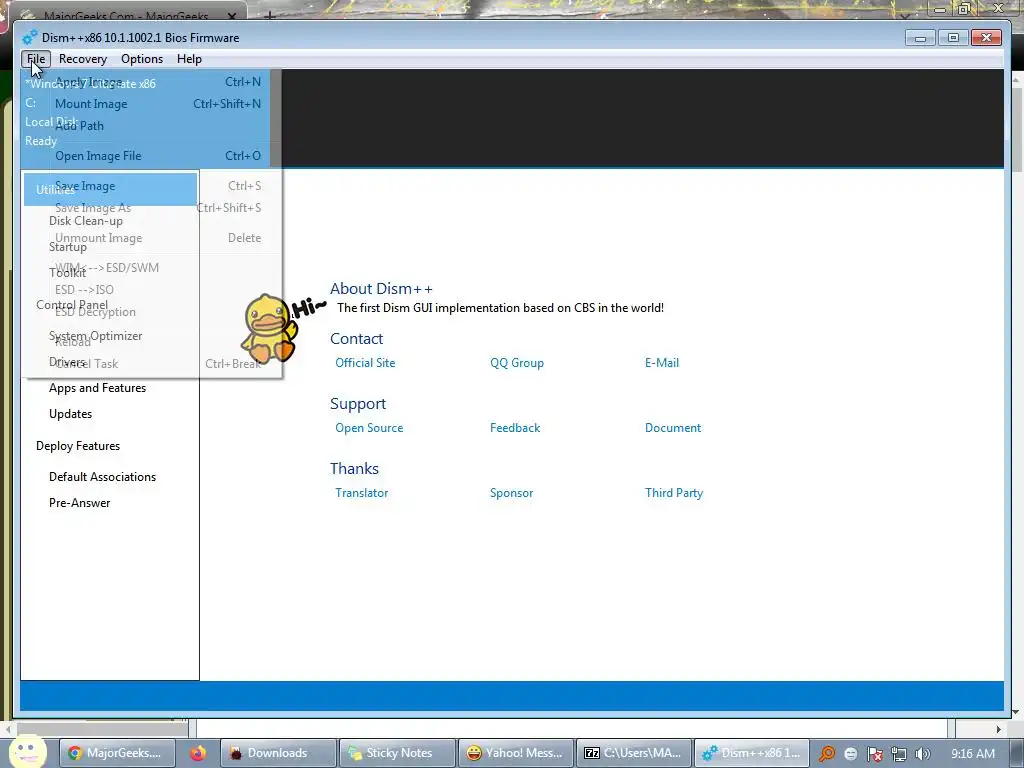The height and width of the screenshot is (768, 1024).
Task: Open Updates in the sidebar
Action: coord(71,414)
